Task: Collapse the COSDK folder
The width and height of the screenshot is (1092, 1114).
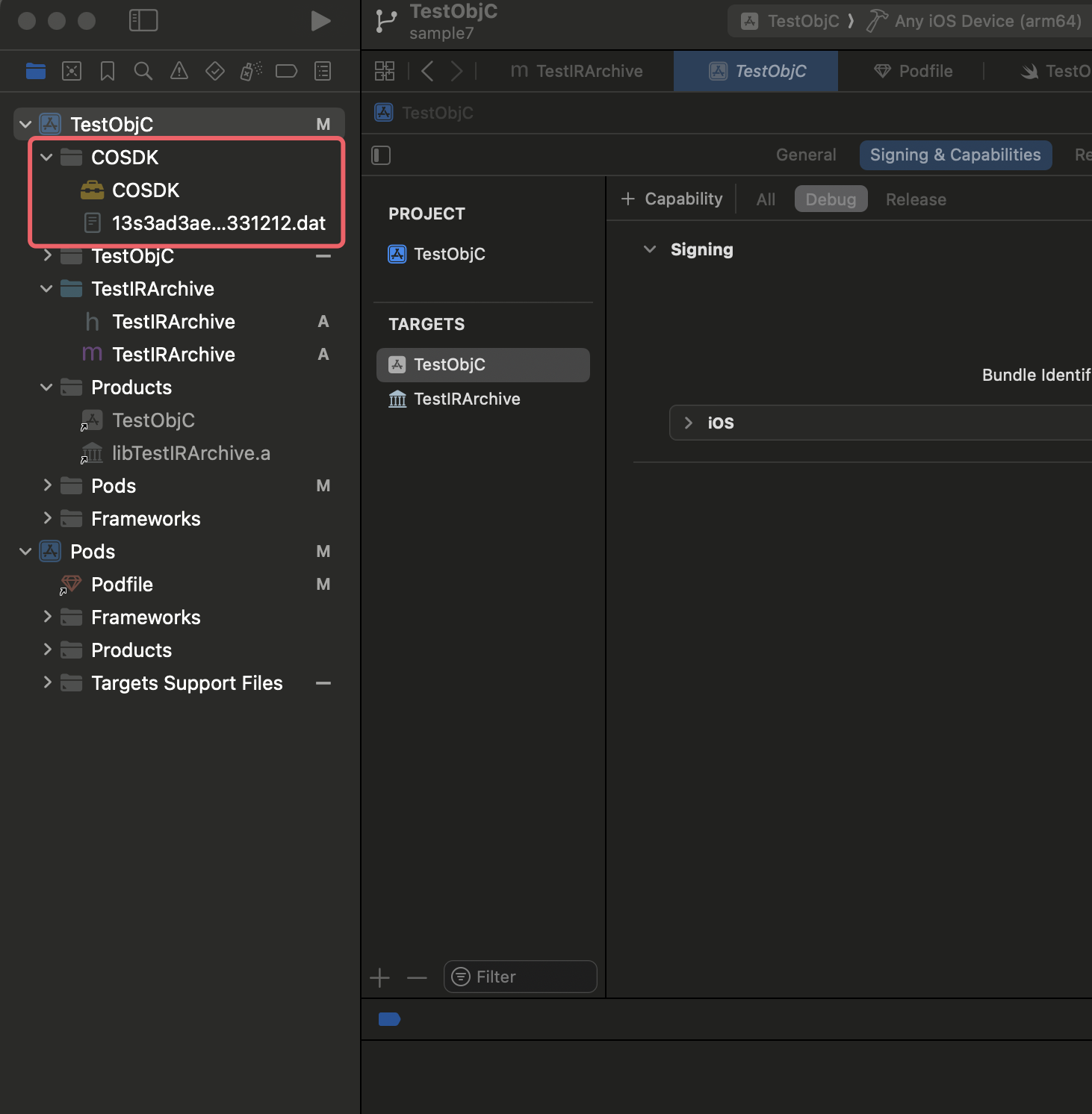Action: pos(46,157)
